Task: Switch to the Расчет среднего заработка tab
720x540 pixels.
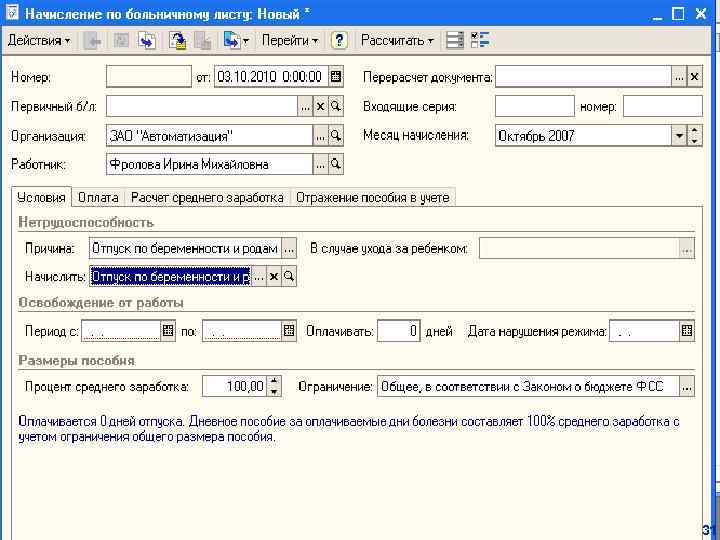Action: click(x=207, y=197)
